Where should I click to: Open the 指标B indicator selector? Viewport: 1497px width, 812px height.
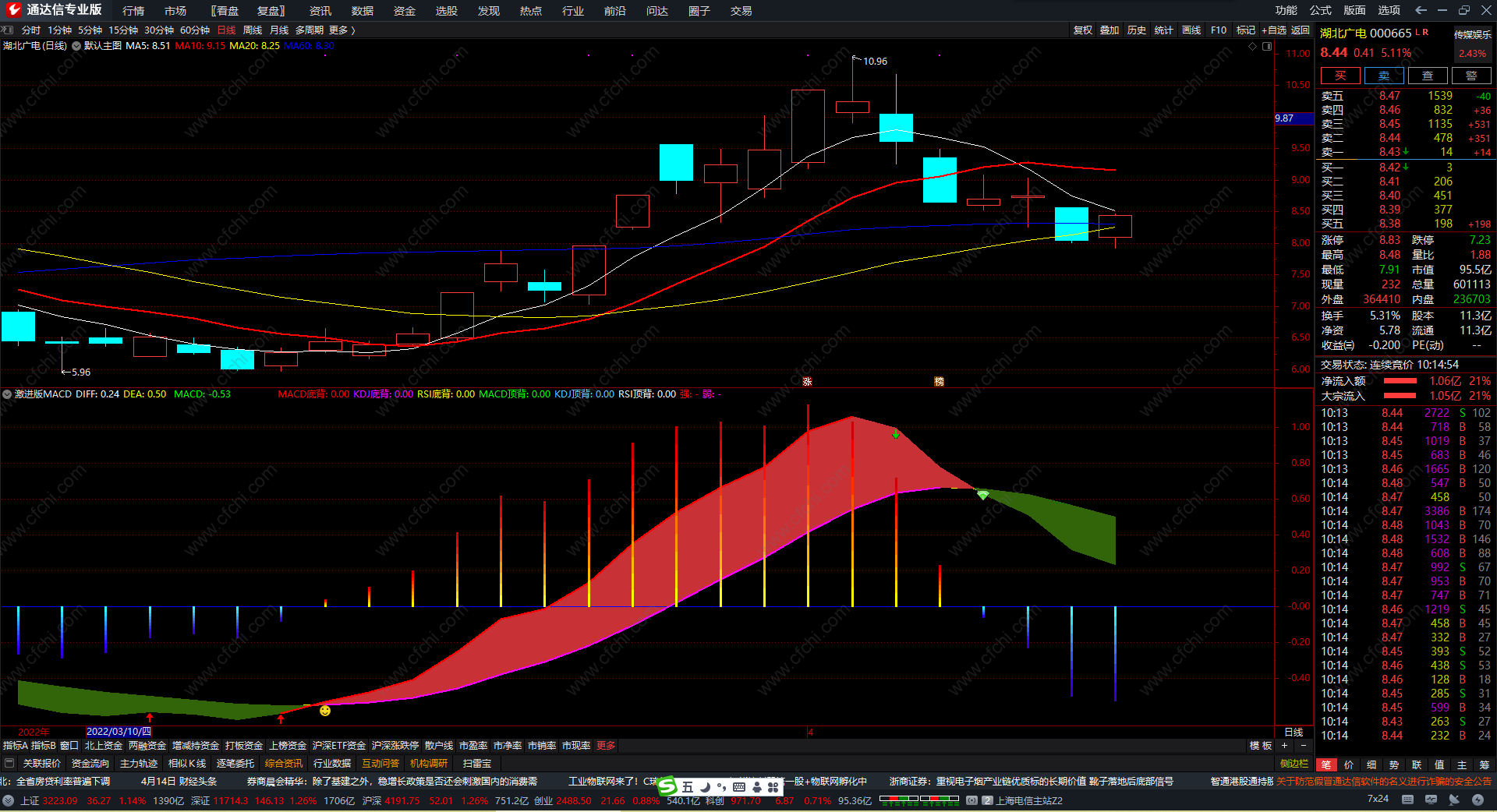pyautogui.click(x=44, y=746)
